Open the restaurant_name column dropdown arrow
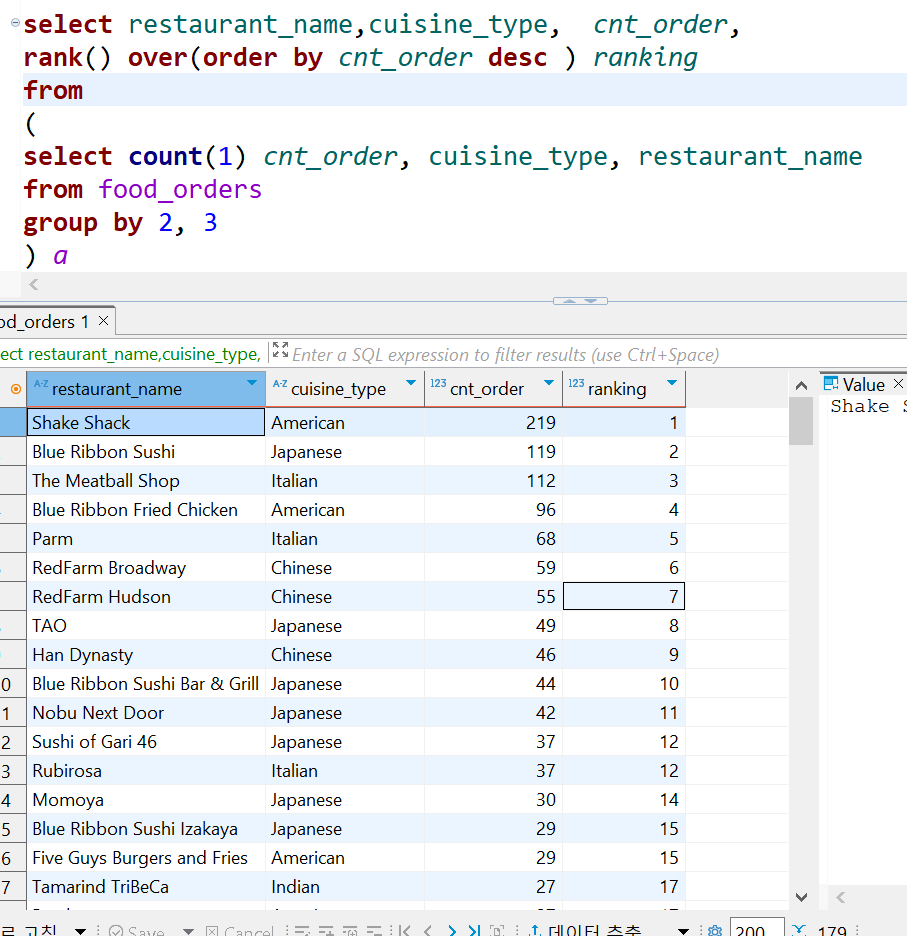The width and height of the screenshot is (907, 936). tap(251, 383)
